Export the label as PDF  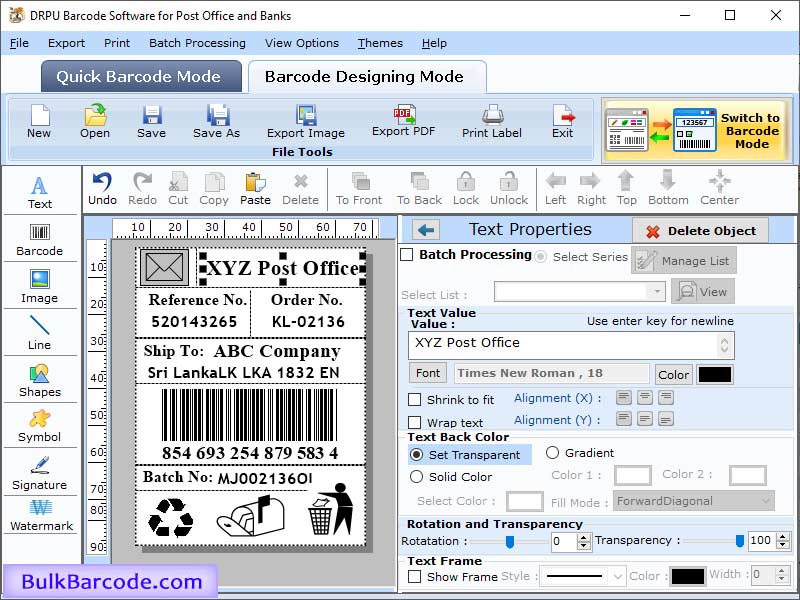click(x=404, y=121)
